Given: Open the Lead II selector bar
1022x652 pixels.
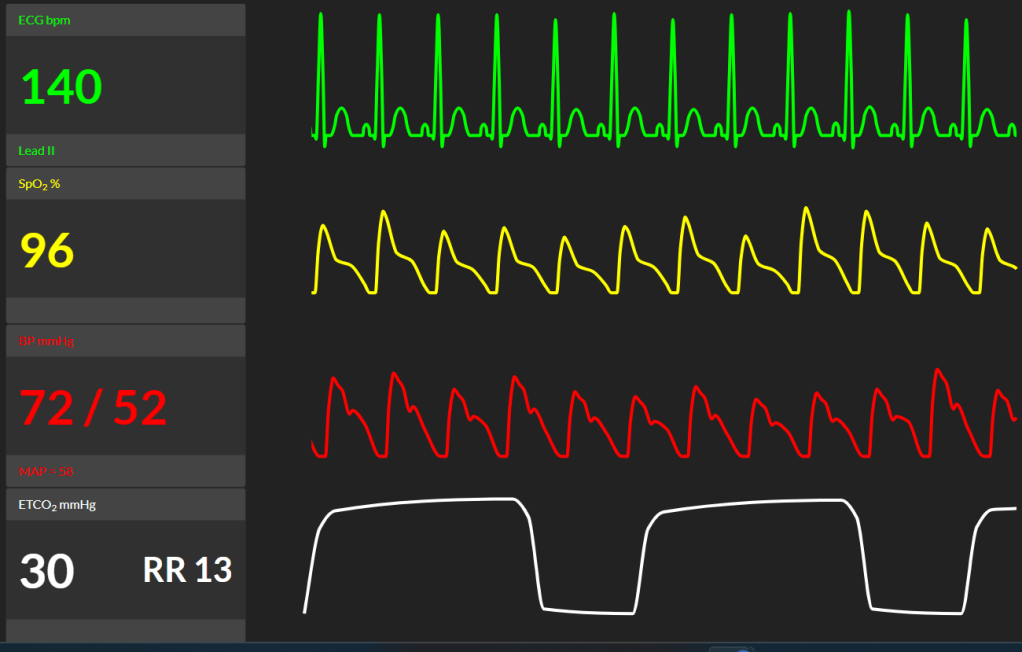Looking at the screenshot, I should tap(125, 151).
